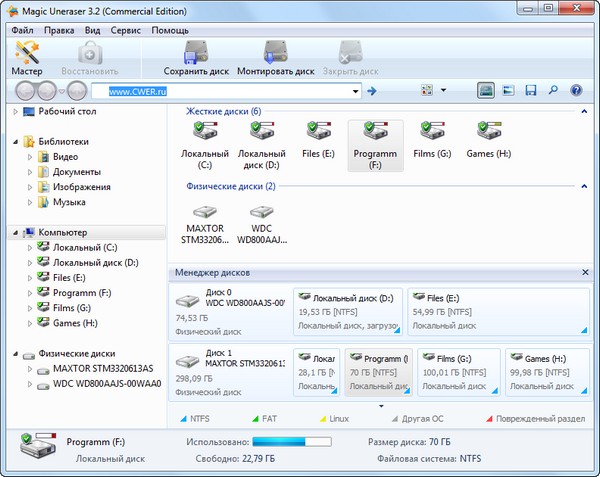Image resolution: width=600 pixels, height=477 pixels.
Task: Expand the Рабочий стол tree node
Action: point(15,111)
